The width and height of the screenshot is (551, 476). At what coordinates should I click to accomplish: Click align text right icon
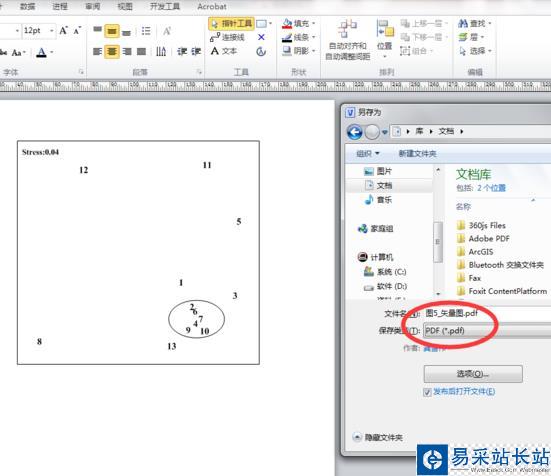pyautogui.click(x=127, y=52)
